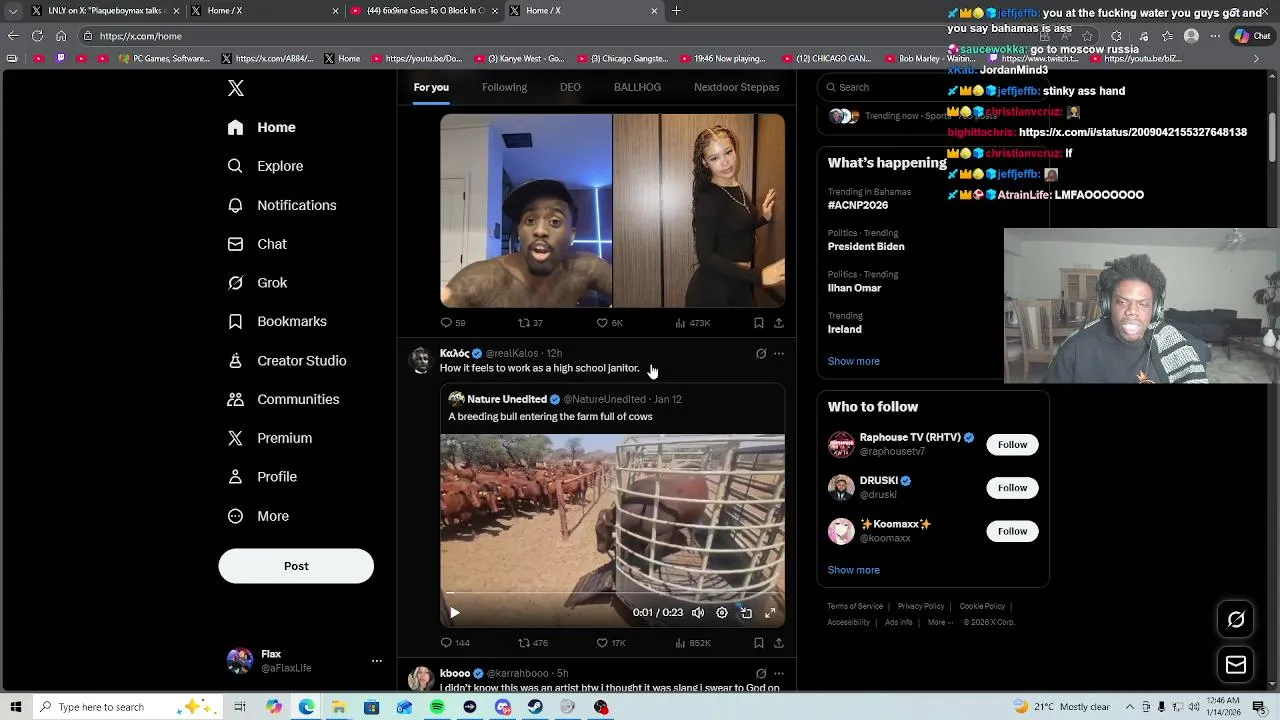Open Windows Start menu
Viewport: 1280px width, 720px height.
click(16, 707)
